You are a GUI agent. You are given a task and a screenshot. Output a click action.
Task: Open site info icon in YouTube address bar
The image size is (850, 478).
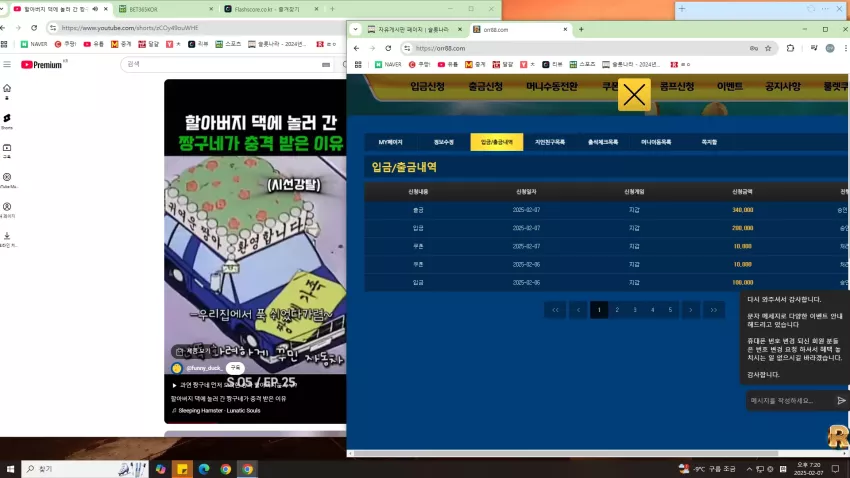tap(53, 28)
